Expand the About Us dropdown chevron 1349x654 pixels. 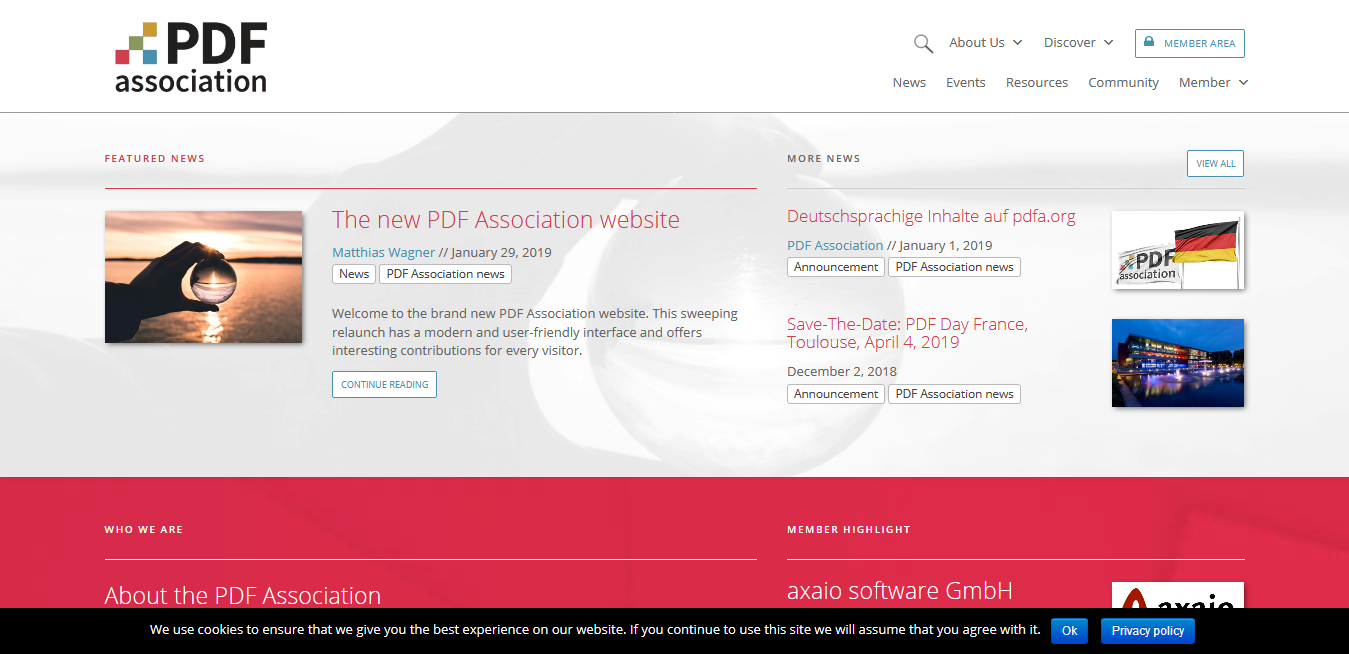click(1017, 43)
